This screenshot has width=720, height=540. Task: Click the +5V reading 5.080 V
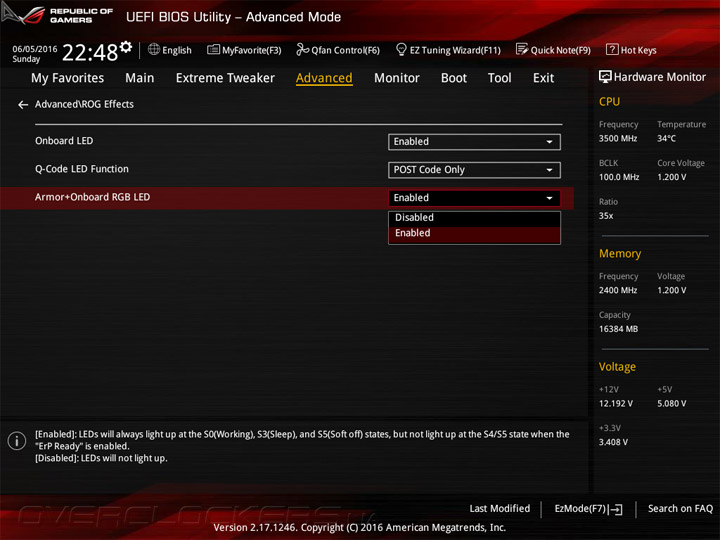[672, 403]
